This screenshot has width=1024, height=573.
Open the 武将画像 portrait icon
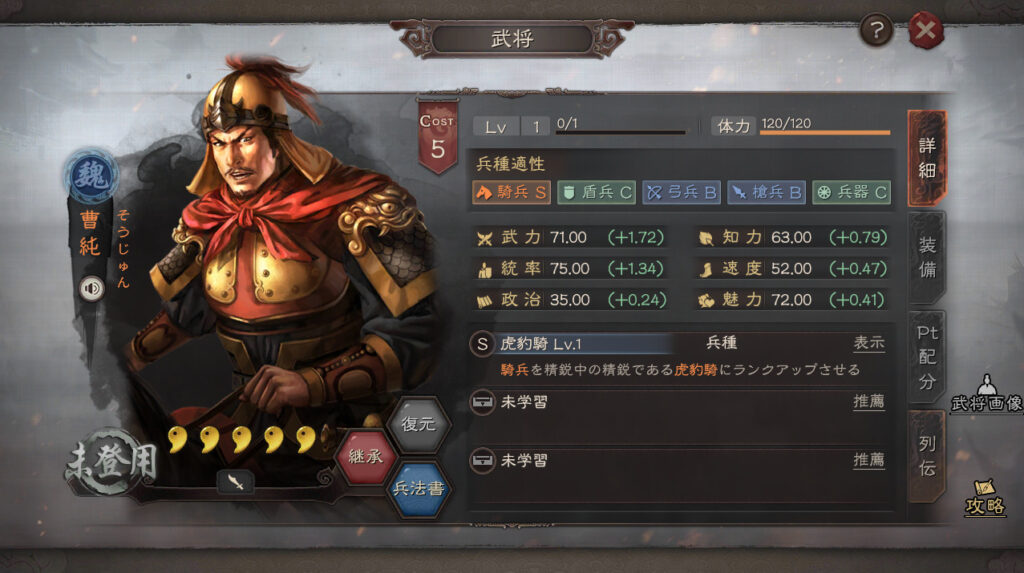987,394
